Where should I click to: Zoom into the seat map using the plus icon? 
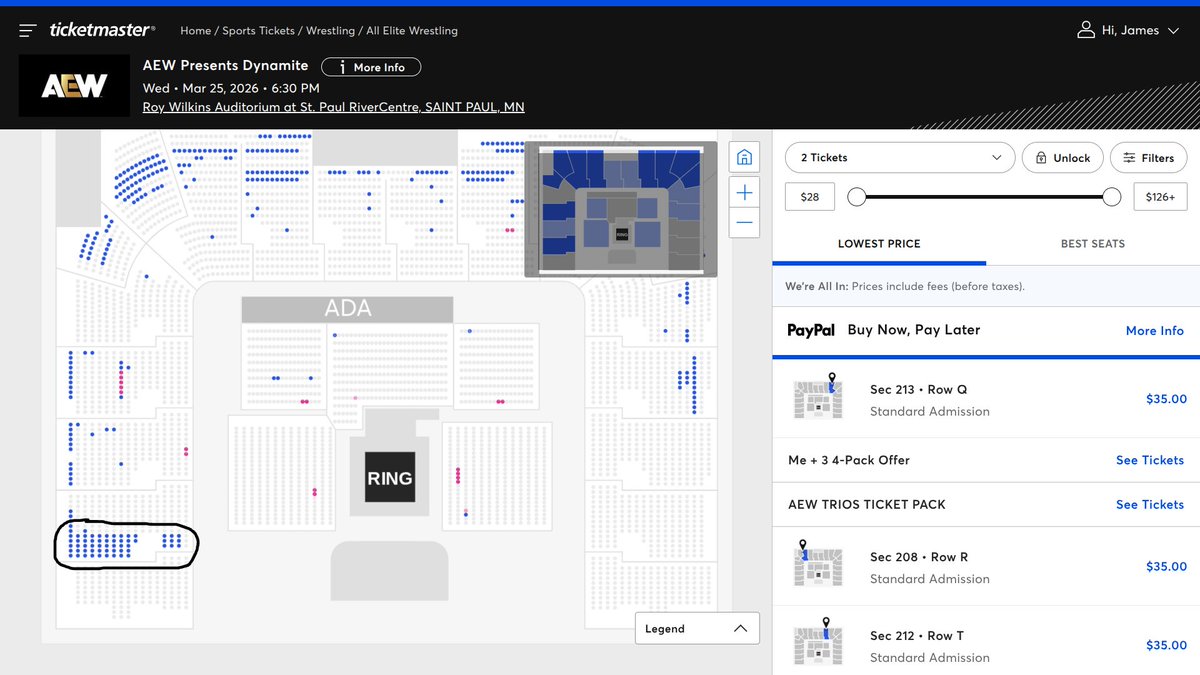744,192
